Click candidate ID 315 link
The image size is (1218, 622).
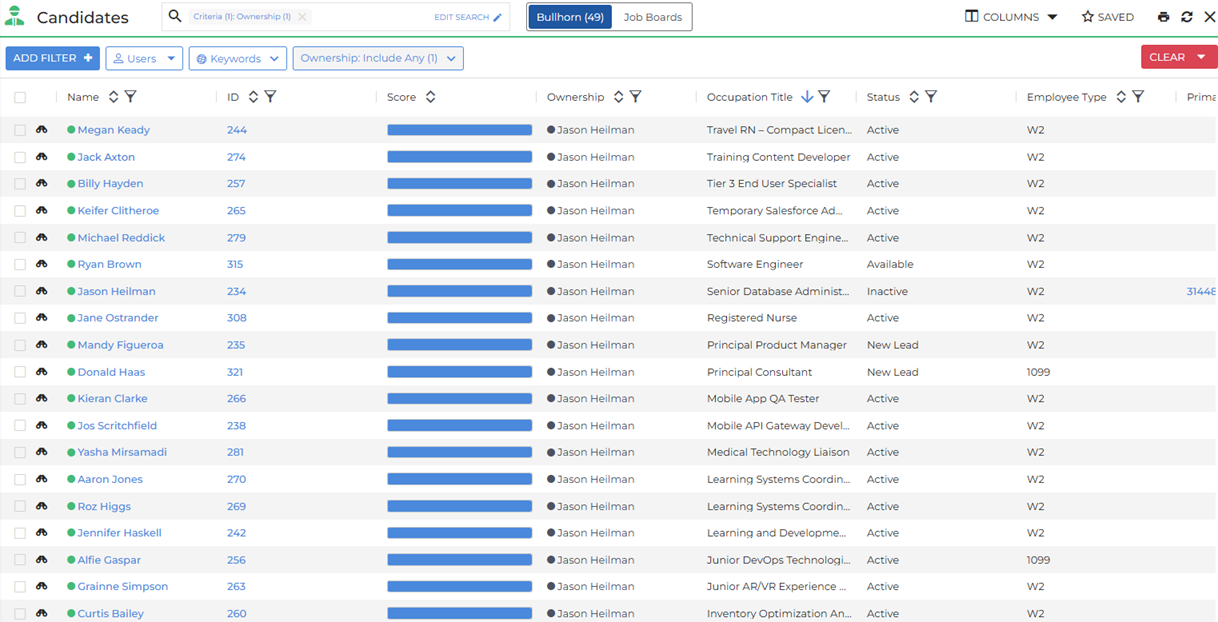click(235, 264)
